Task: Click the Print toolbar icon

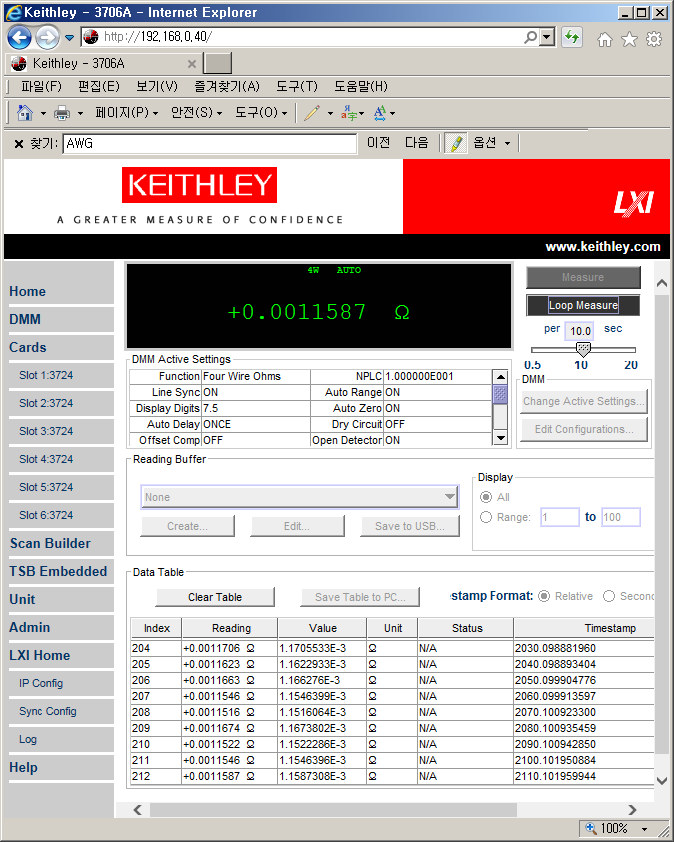Action: (x=62, y=113)
